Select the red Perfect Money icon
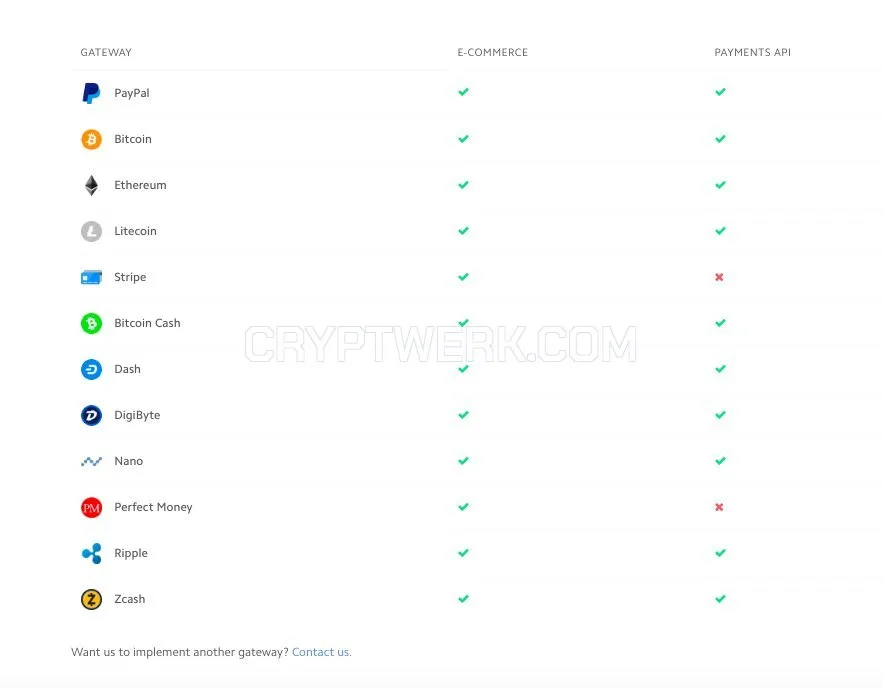Screen dimensions: 883x688 [x=91, y=508]
